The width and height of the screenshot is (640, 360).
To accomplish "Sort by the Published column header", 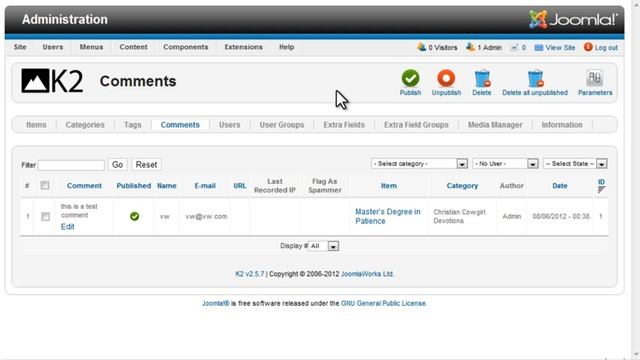I will click(x=133, y=186).
